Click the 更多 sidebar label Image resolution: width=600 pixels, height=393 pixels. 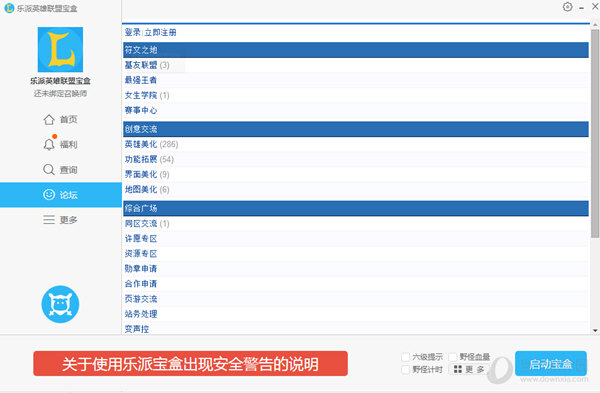[68, 220]
